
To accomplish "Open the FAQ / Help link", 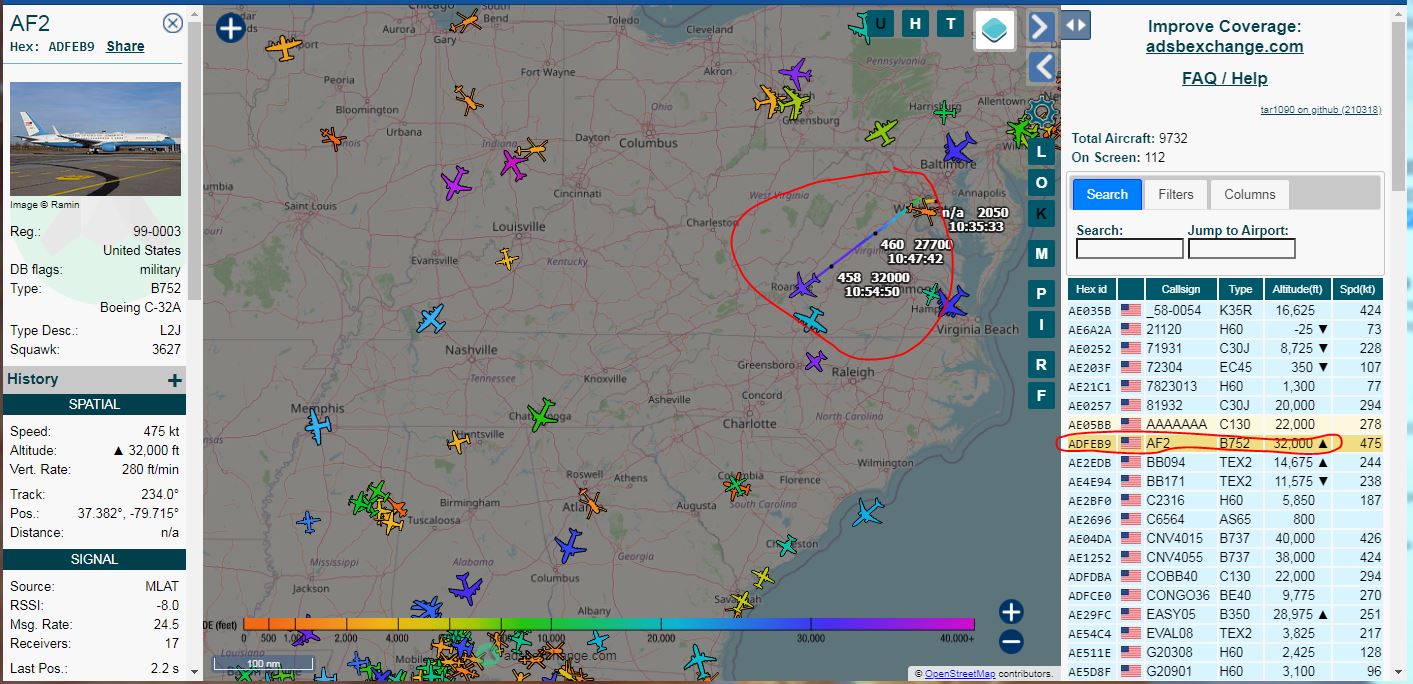I will point(1224,78).
